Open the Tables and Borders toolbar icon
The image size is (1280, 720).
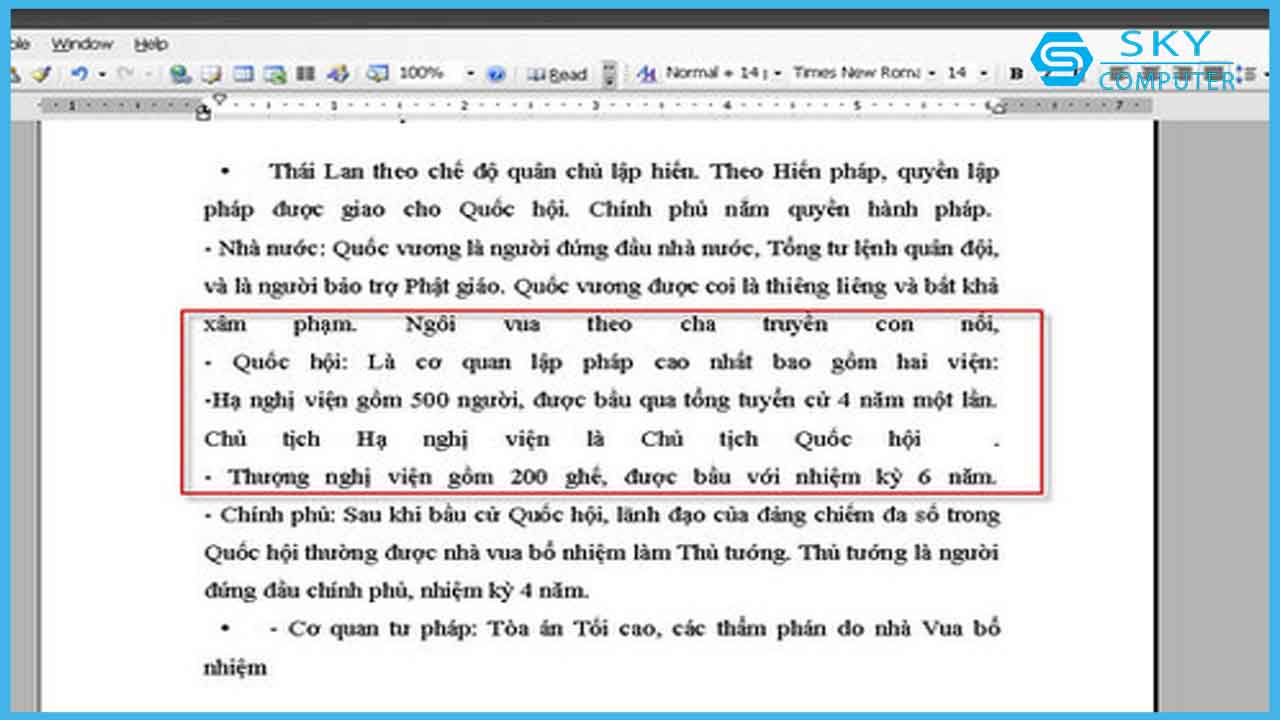tap(211, 74)
